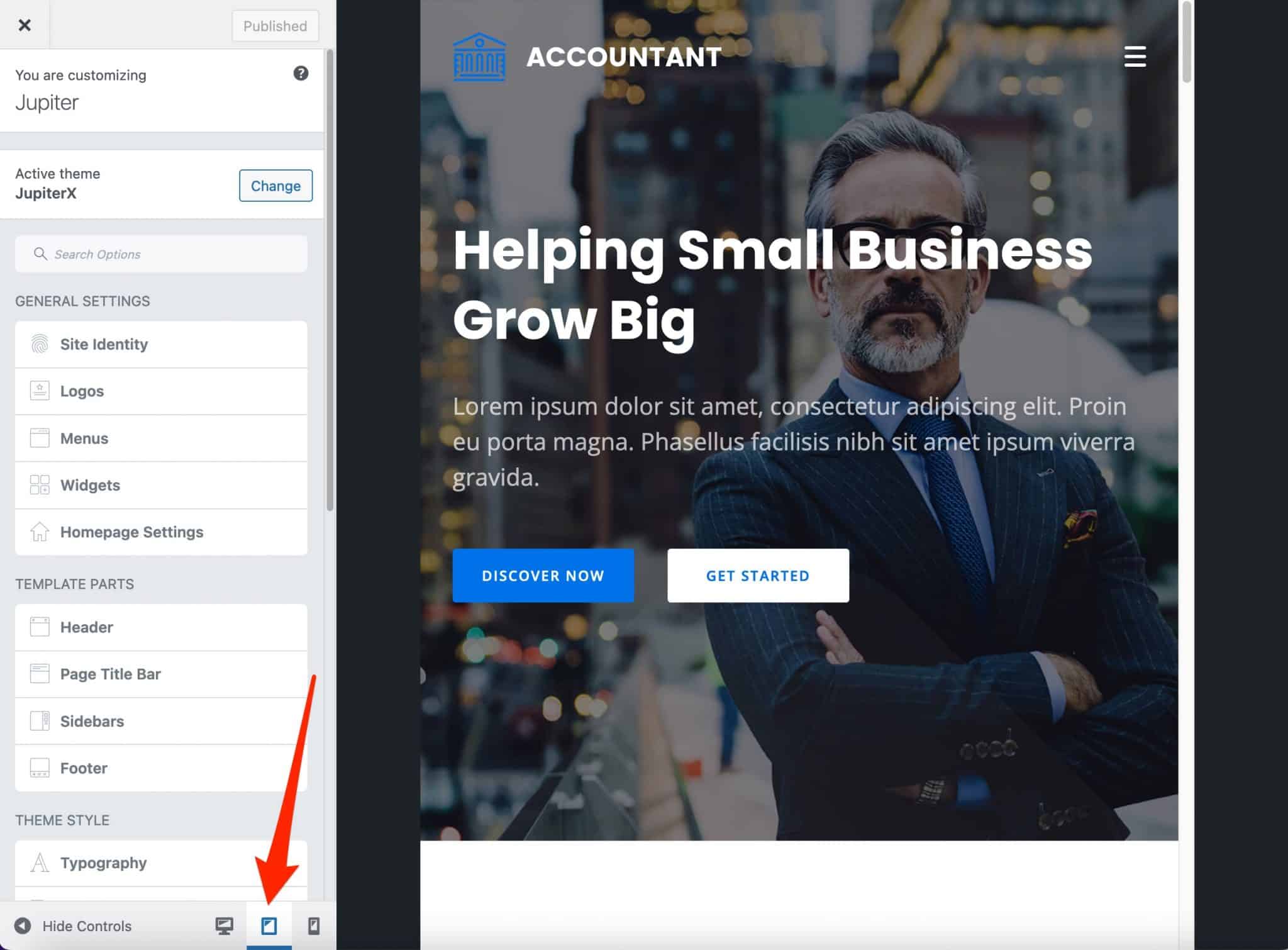Switch to mobile preview device icon

coord(313,925)
